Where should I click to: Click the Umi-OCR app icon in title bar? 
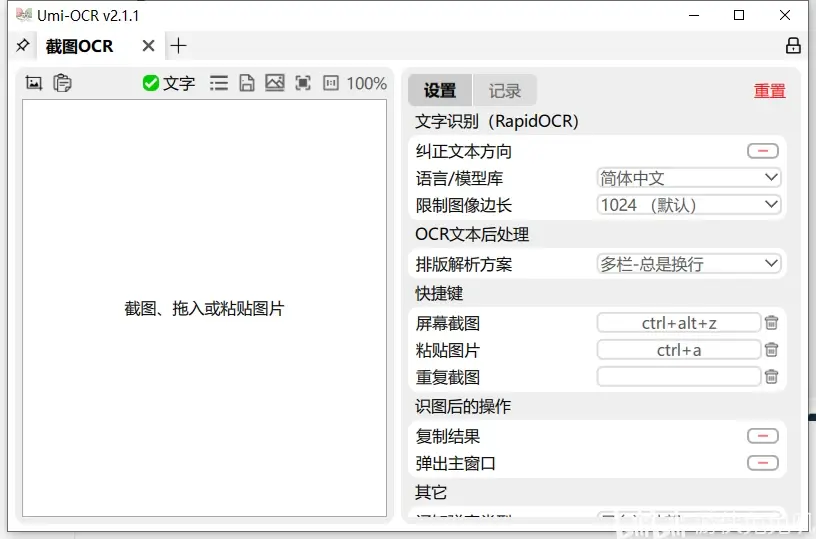point(23,15)
